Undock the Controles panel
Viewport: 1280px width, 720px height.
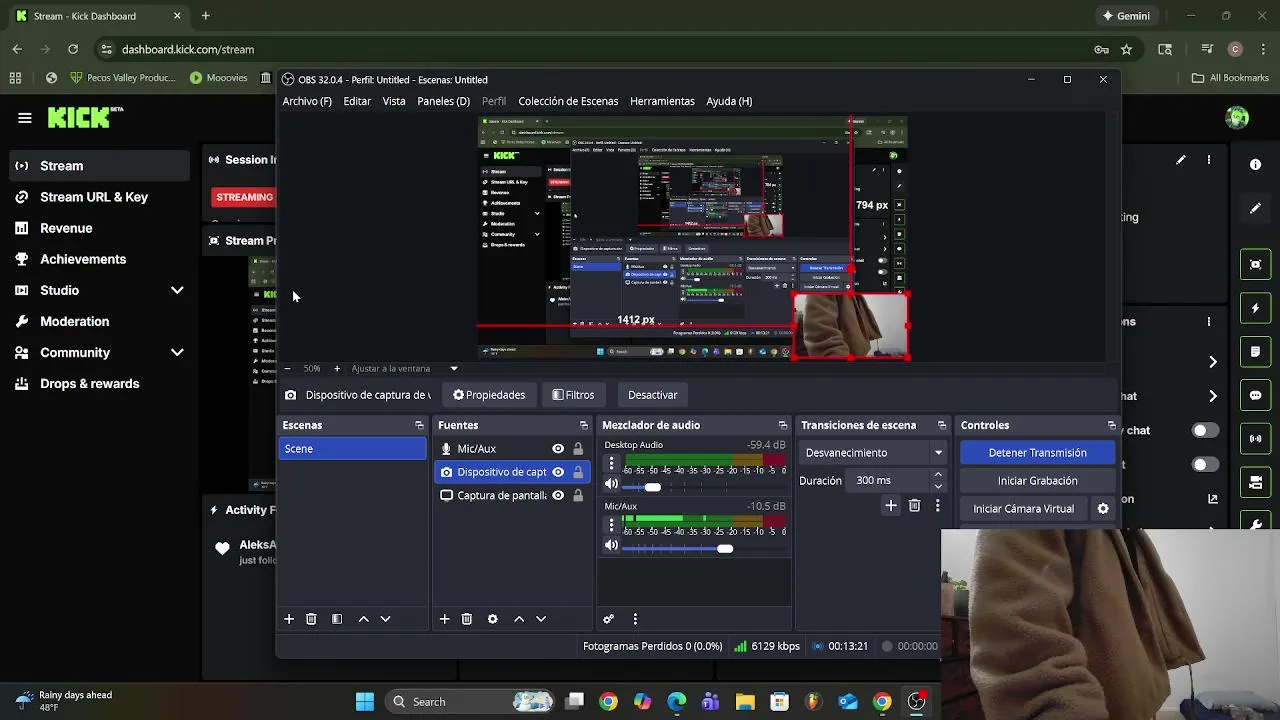point(1111,425)
